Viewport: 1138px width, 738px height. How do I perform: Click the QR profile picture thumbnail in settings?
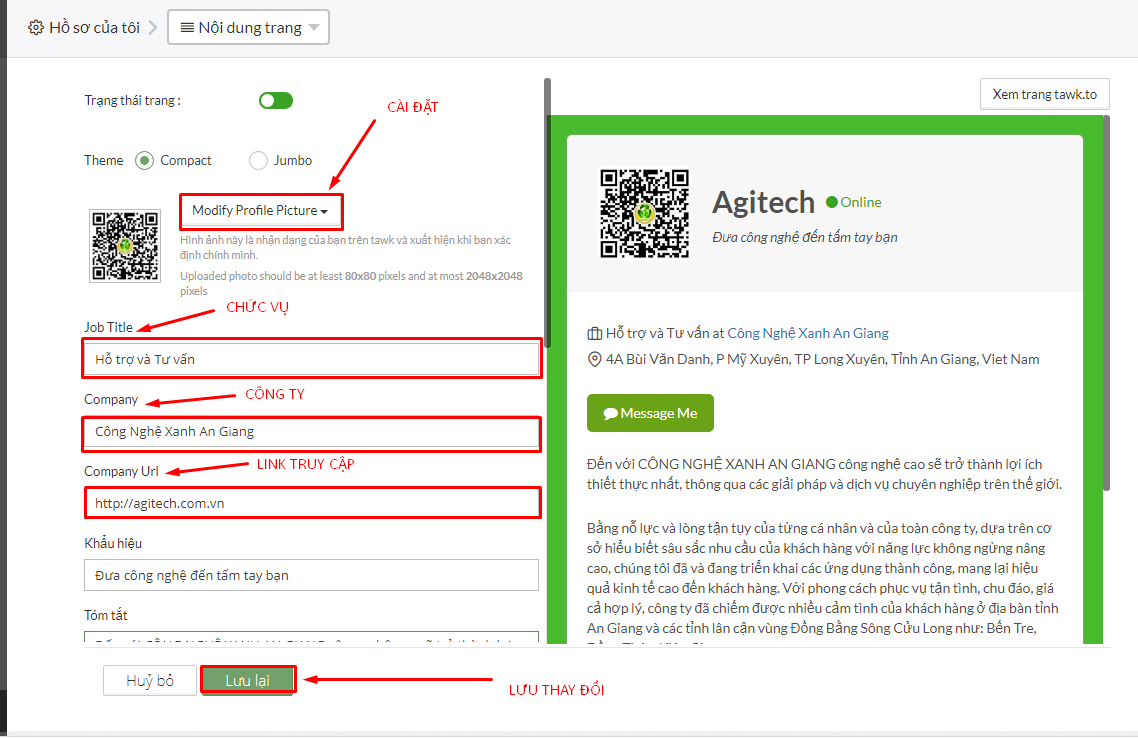tap(125, 245)
